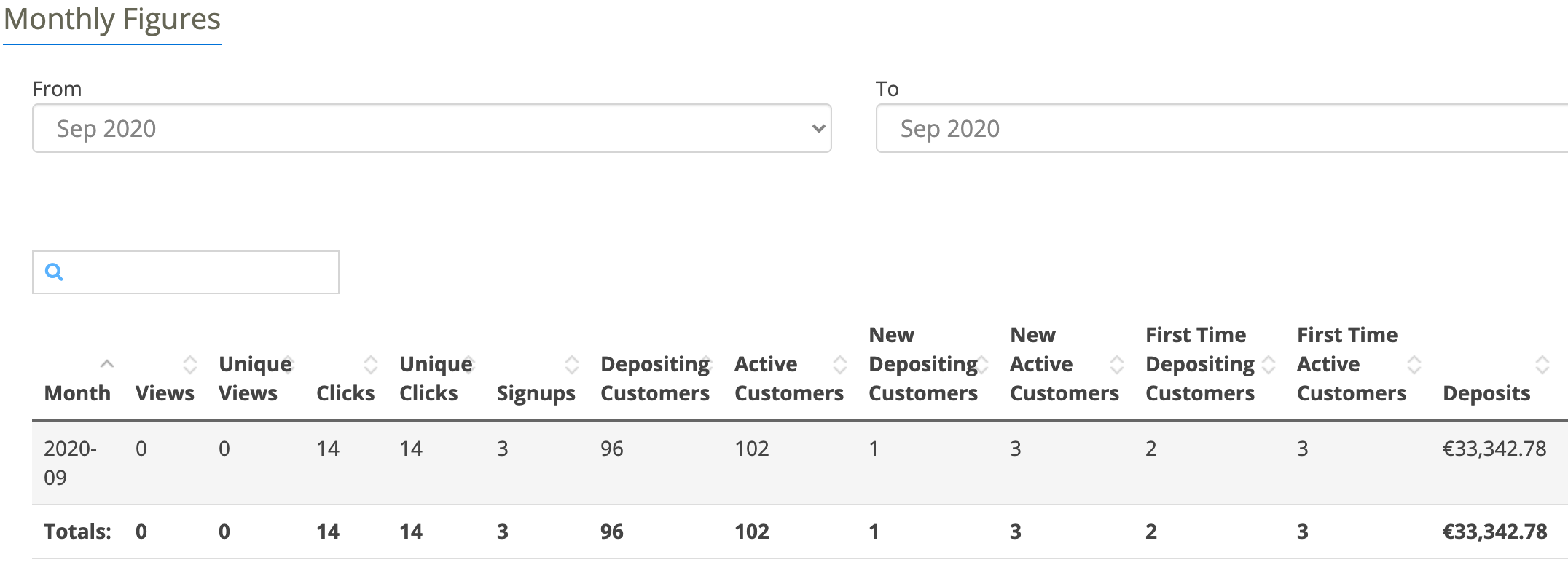This screenshot has height=565, width=1568.
Task: Click the Clicks column sort arrows
Action: [371, 364]
